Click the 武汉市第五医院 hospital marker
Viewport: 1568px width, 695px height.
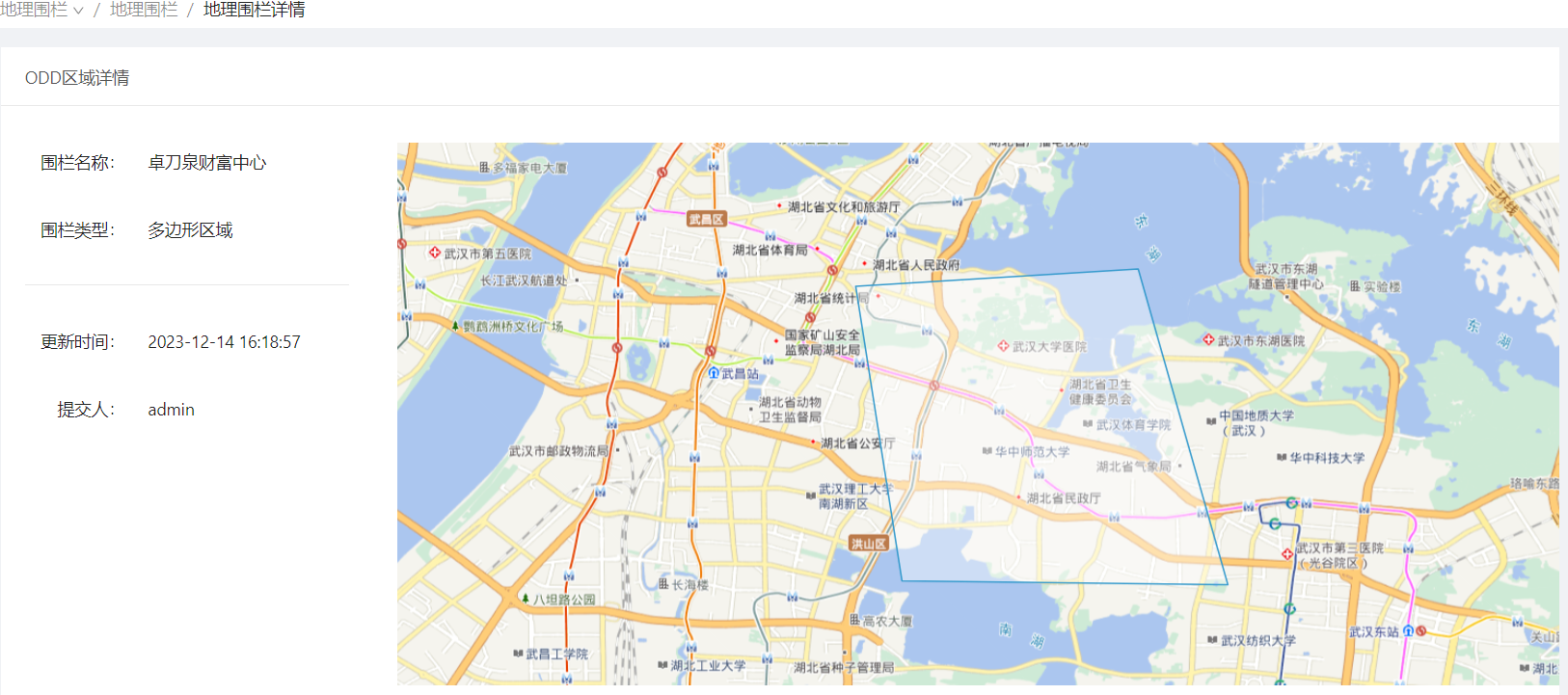pos(435,253)
